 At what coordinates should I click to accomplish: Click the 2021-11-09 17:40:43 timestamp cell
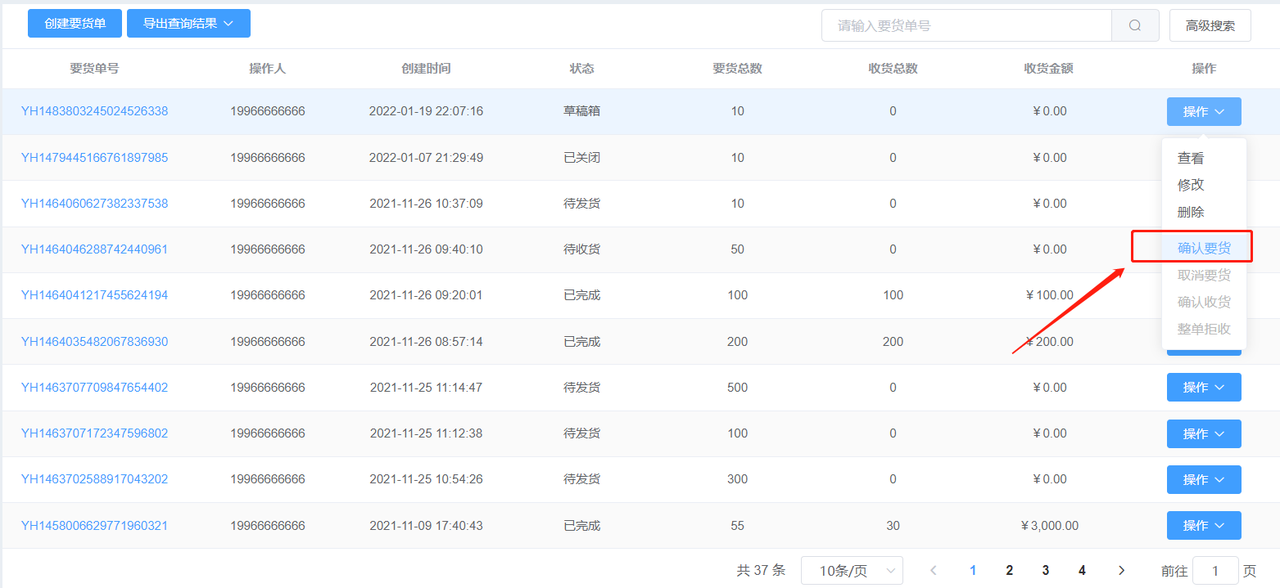426,525
